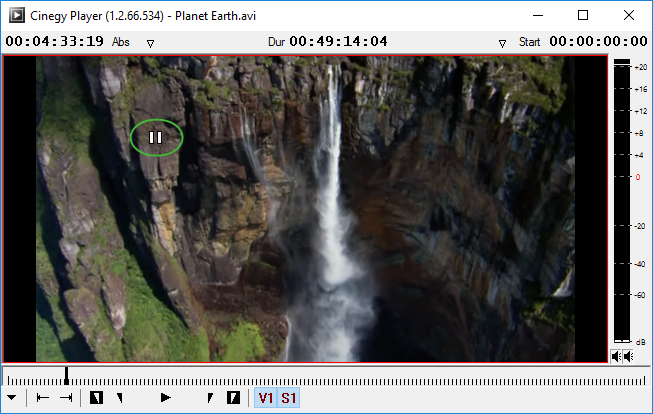Click the Cinegy Player app icon in title bar
The width and height of the screenshot is (653, 414).
click(x=17, y=15)
